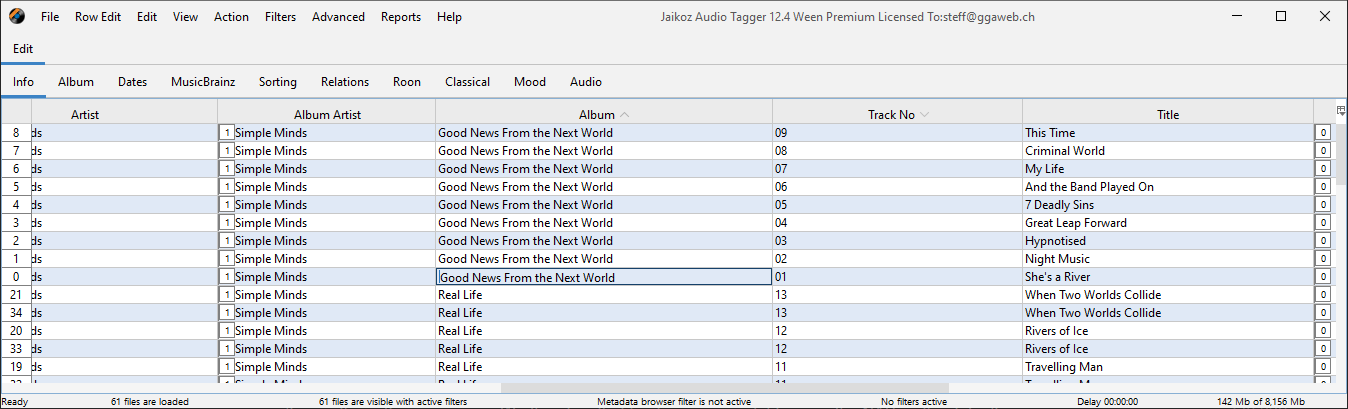Toggle the Album column ascending sort arrow
This screenshot has width=1348, height=409.
(x=625, y=115)
